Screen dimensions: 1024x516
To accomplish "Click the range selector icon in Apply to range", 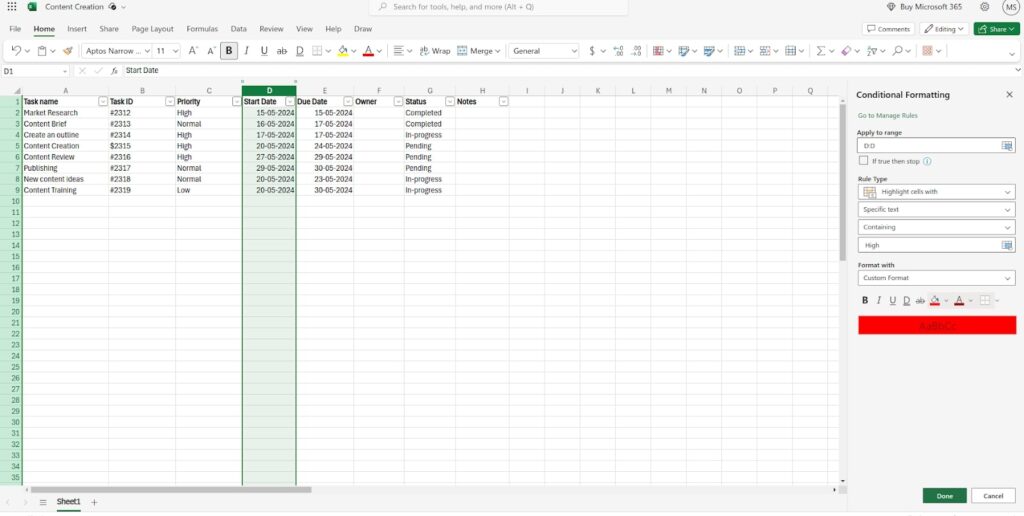I will (1007, 146).
